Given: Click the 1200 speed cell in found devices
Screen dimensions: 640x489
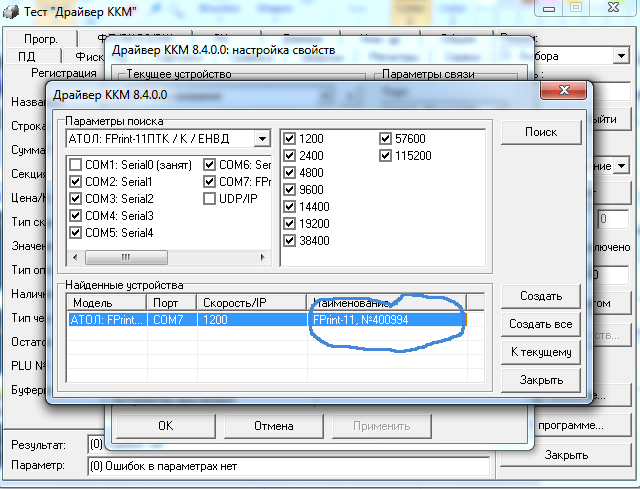Looking at the screenshot, I should 252,320.
